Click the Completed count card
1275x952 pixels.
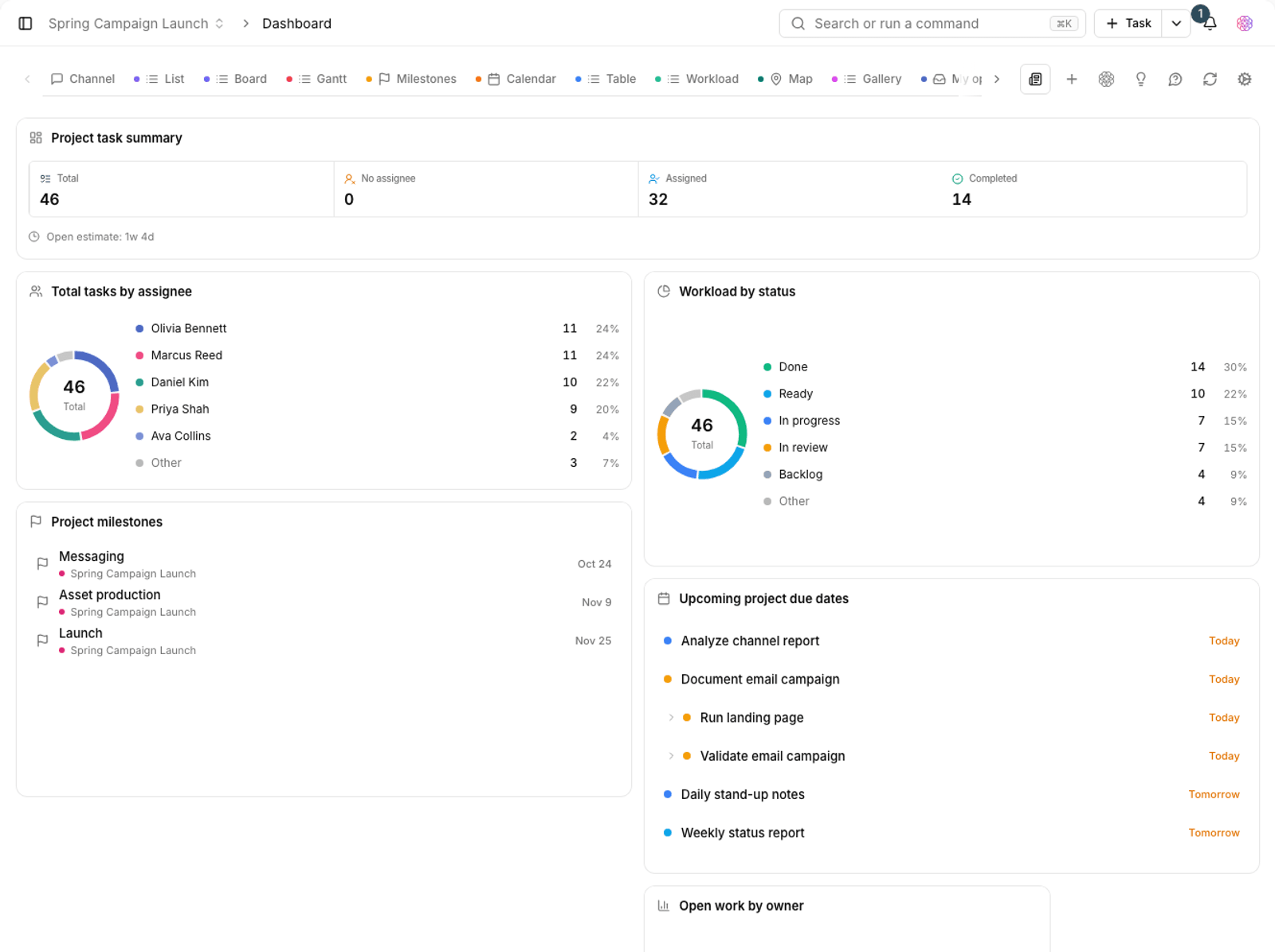pos(1094,190)
